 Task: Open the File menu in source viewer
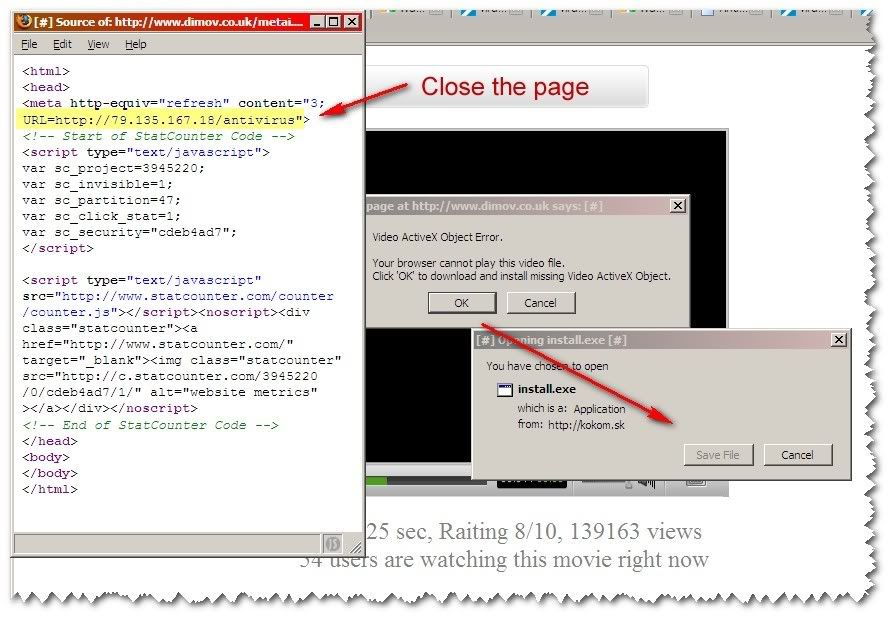tap(29, 44)
